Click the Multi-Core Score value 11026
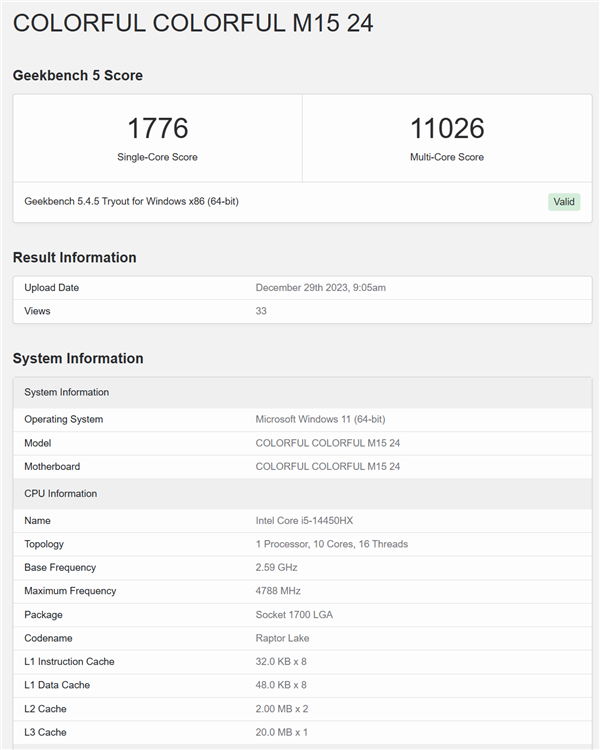This screenshot has width=600, height=750. pyautogui.click(x=446, y=128)
